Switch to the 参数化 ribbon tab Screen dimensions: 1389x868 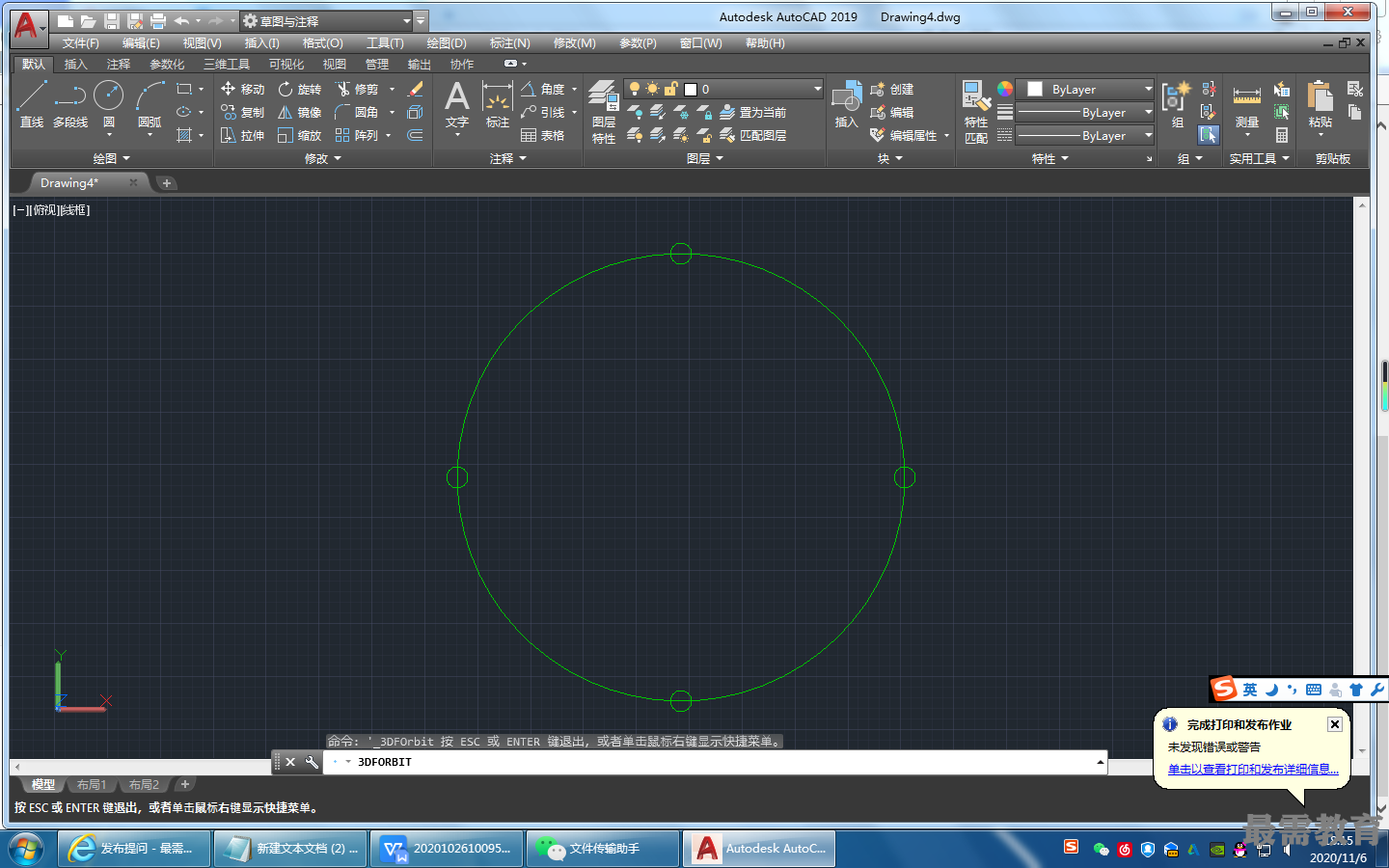(167, 65)
